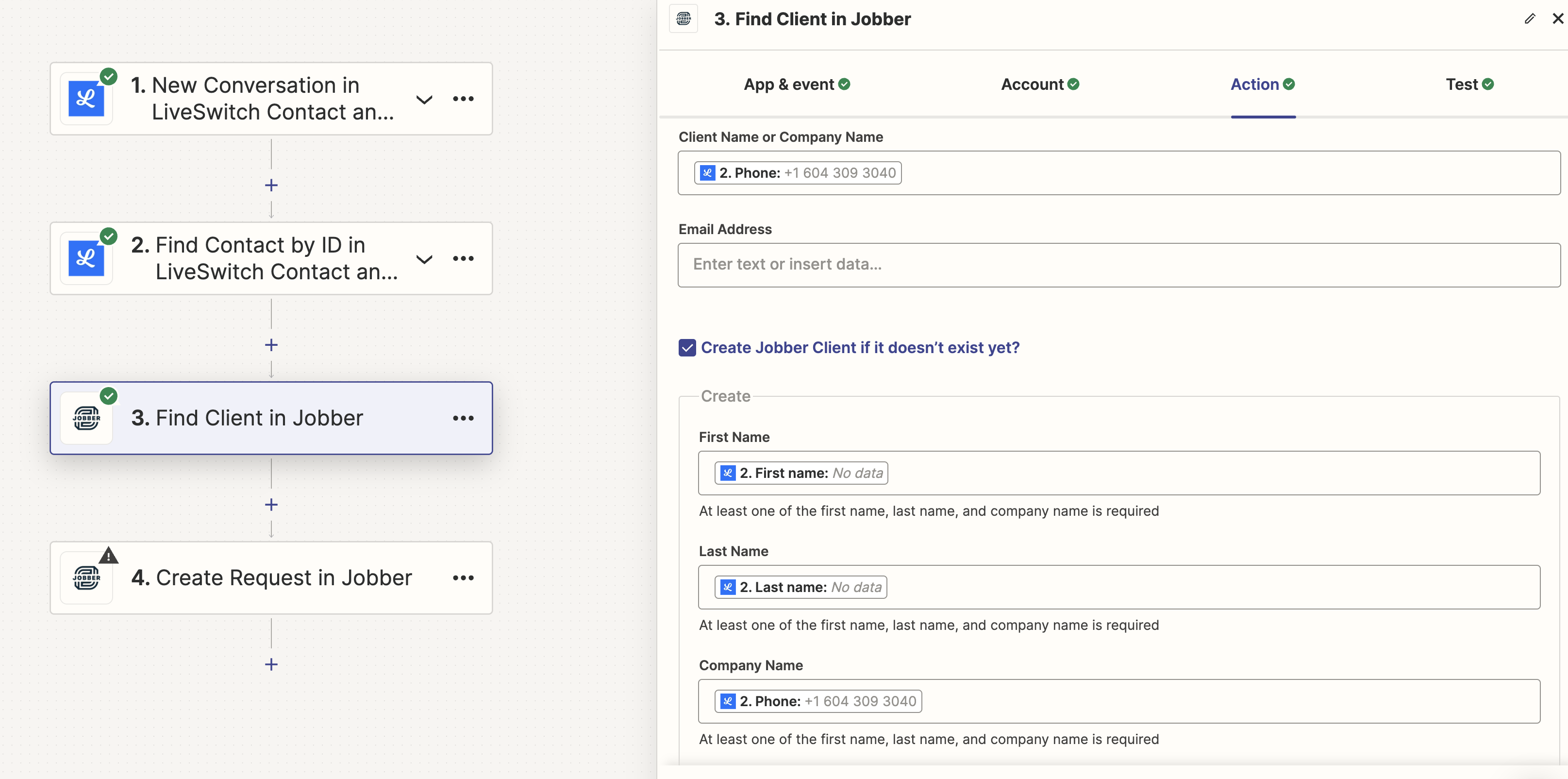The height and width of the screenshot is (779, 1568).
Task: Click the panel title '3. Find Client in Jobber'
Action: [812, 19]
